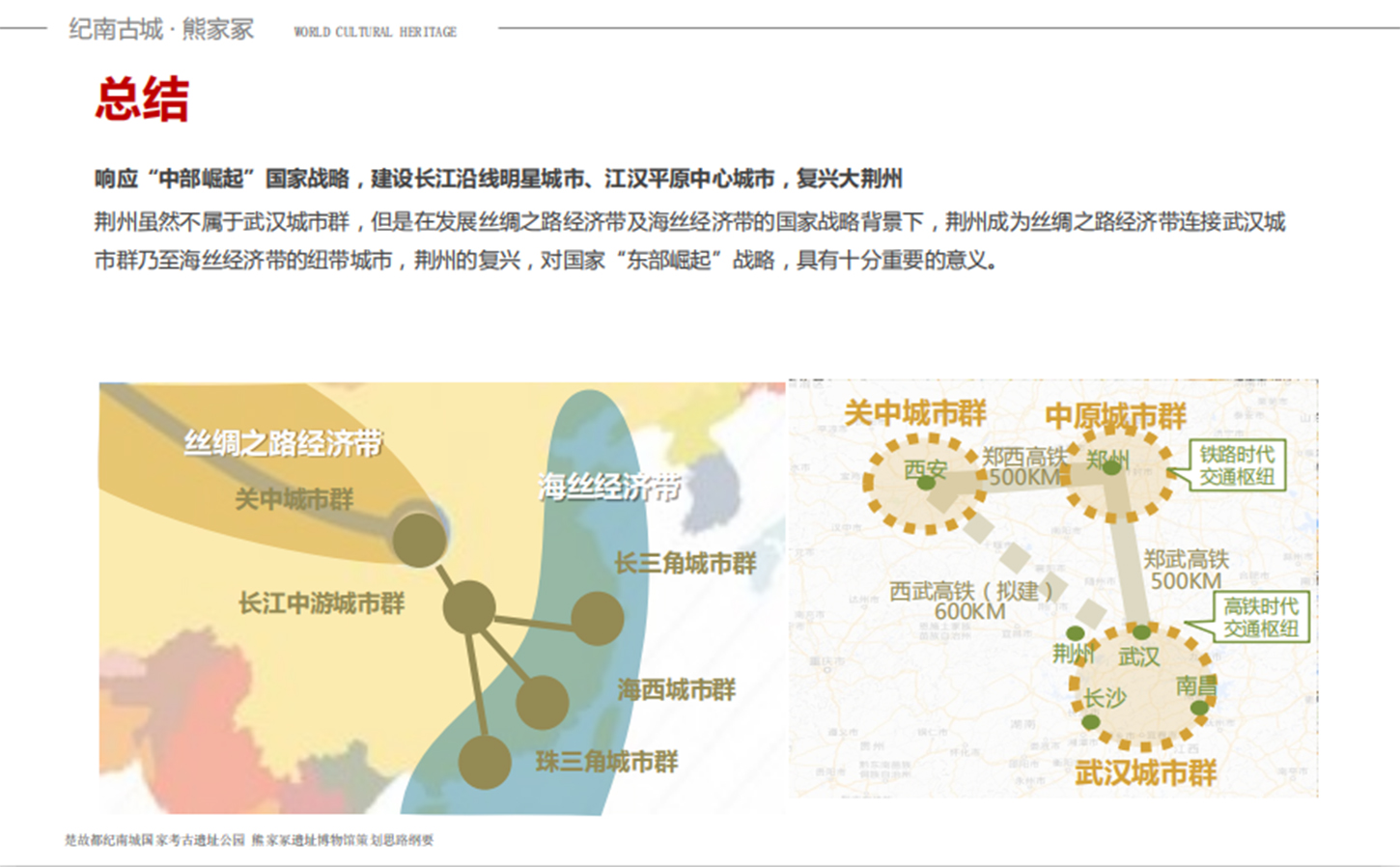Click the paragraph line starting 荆州虽然不属于武汉城市群
The width and height of the screenshot is (1400, 867).
tap(689, 222)
